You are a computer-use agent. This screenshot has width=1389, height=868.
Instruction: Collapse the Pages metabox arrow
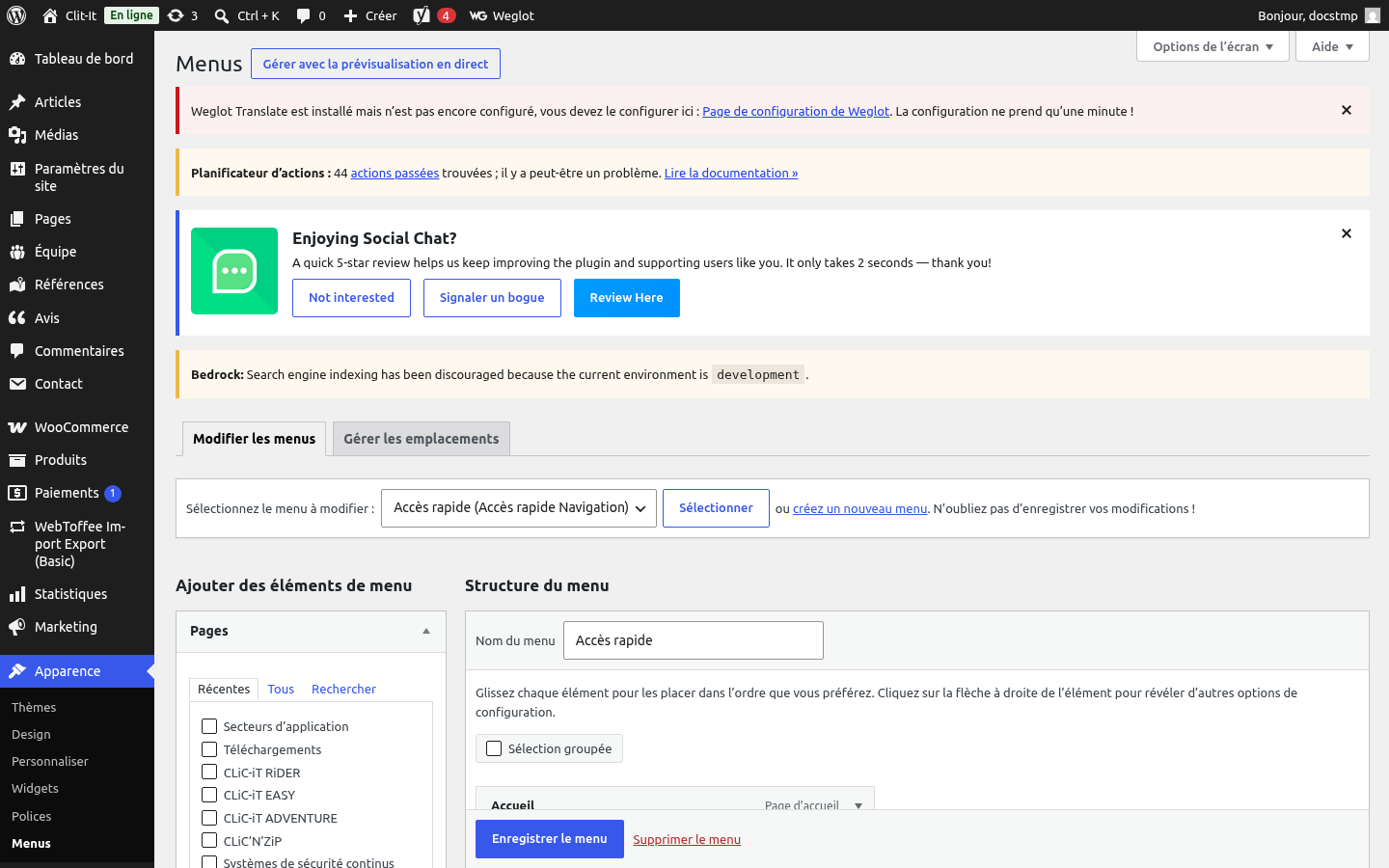point(426,631)
